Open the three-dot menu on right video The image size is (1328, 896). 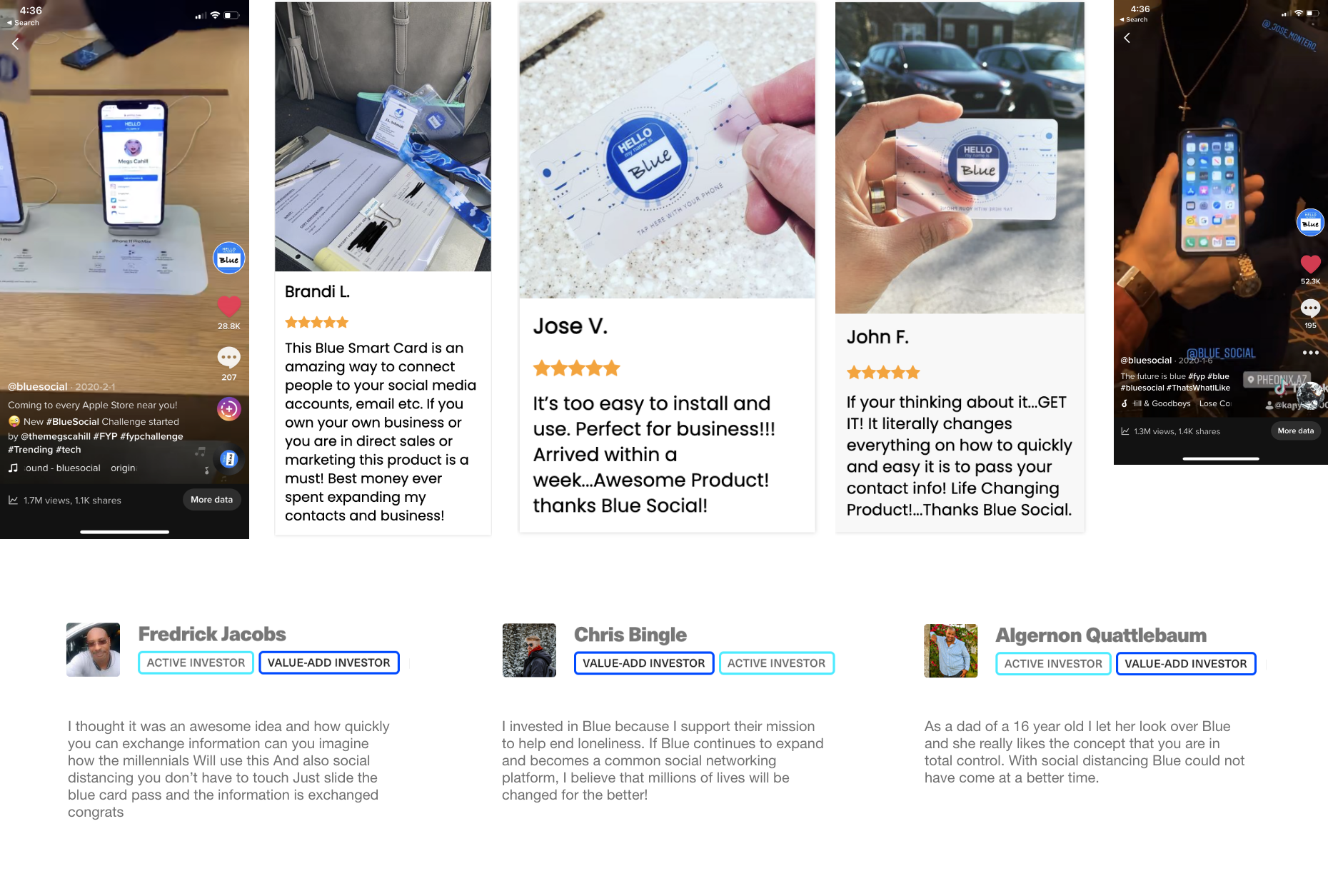coord(1310,353)
